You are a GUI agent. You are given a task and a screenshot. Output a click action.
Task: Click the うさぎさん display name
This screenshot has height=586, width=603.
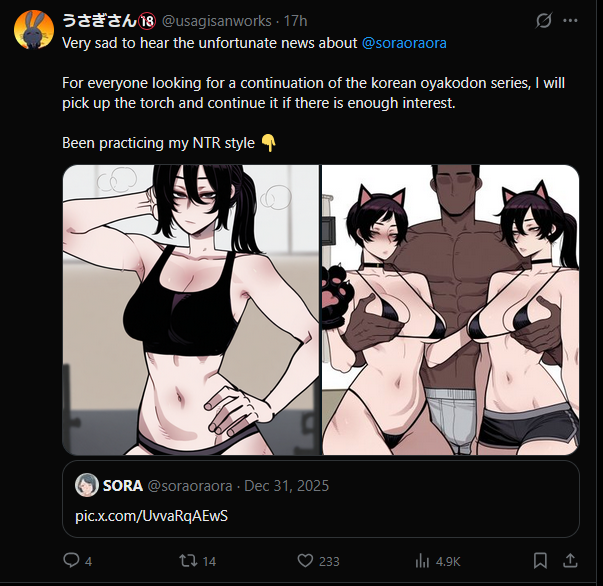99,21
